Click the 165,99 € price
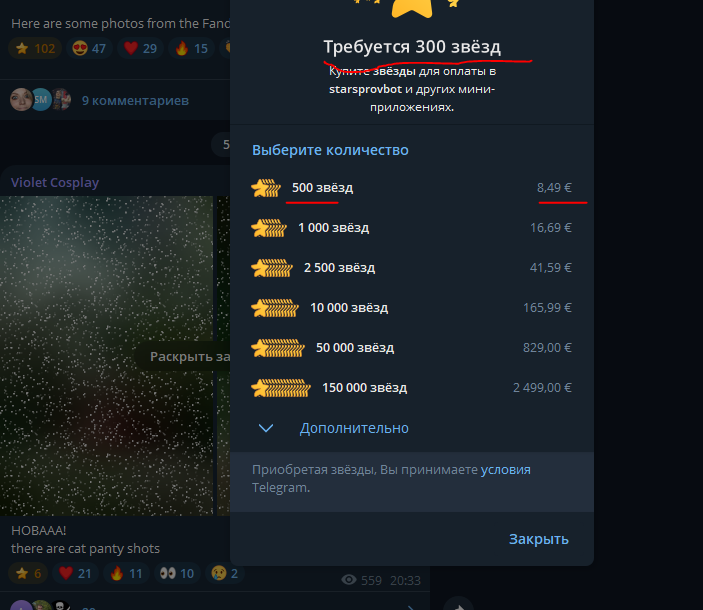Image resolution: width=703 pixels, height=610 pixels. 547,307
